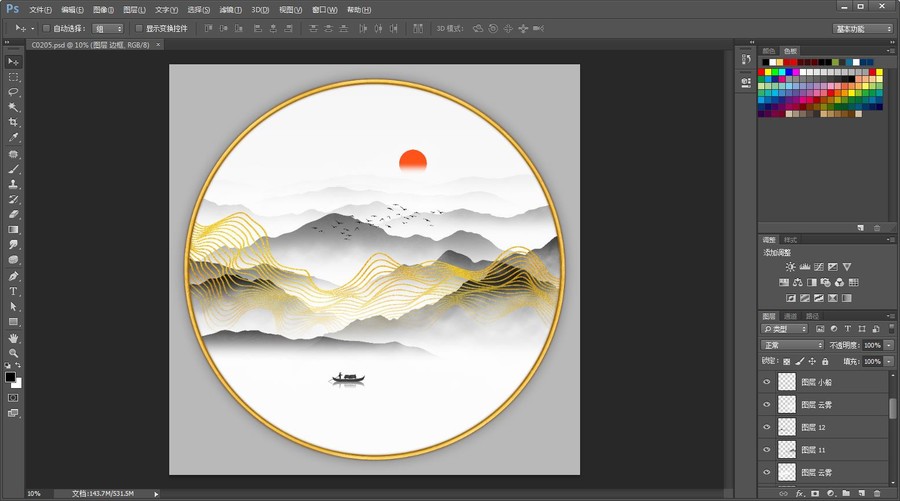Select the Crop tool
Image resolution: width=900 pixels, height=501 pixels.
(13, 122)
